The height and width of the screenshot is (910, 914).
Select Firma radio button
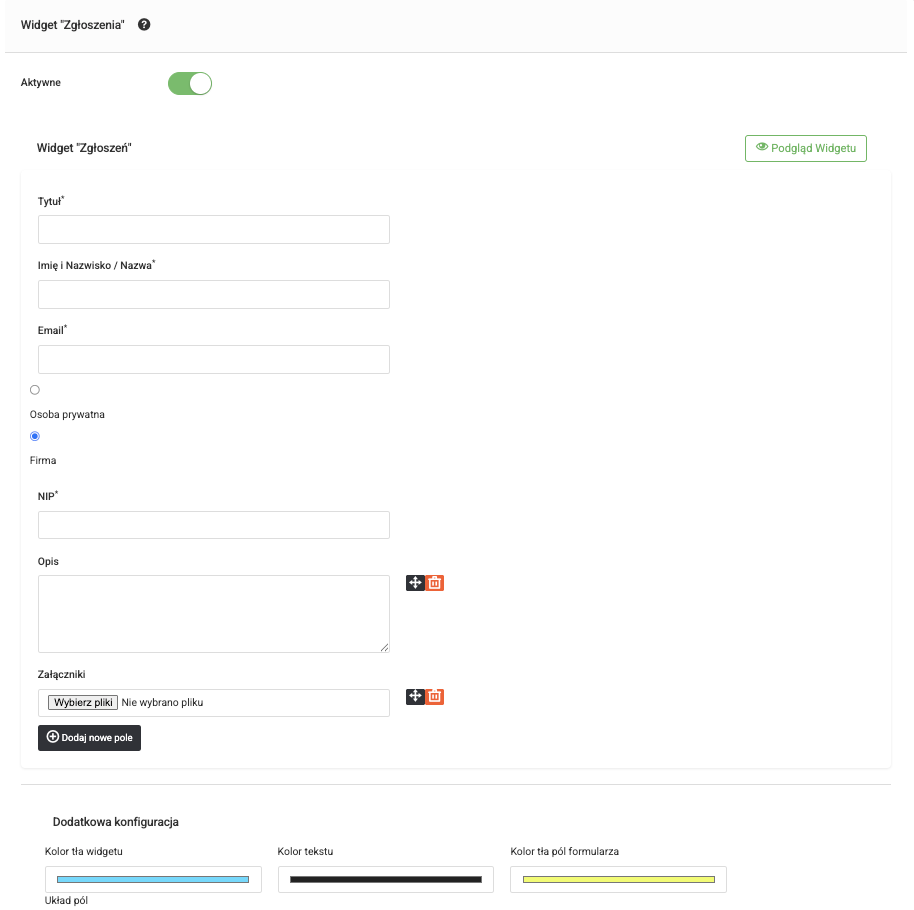click(35, 436)
